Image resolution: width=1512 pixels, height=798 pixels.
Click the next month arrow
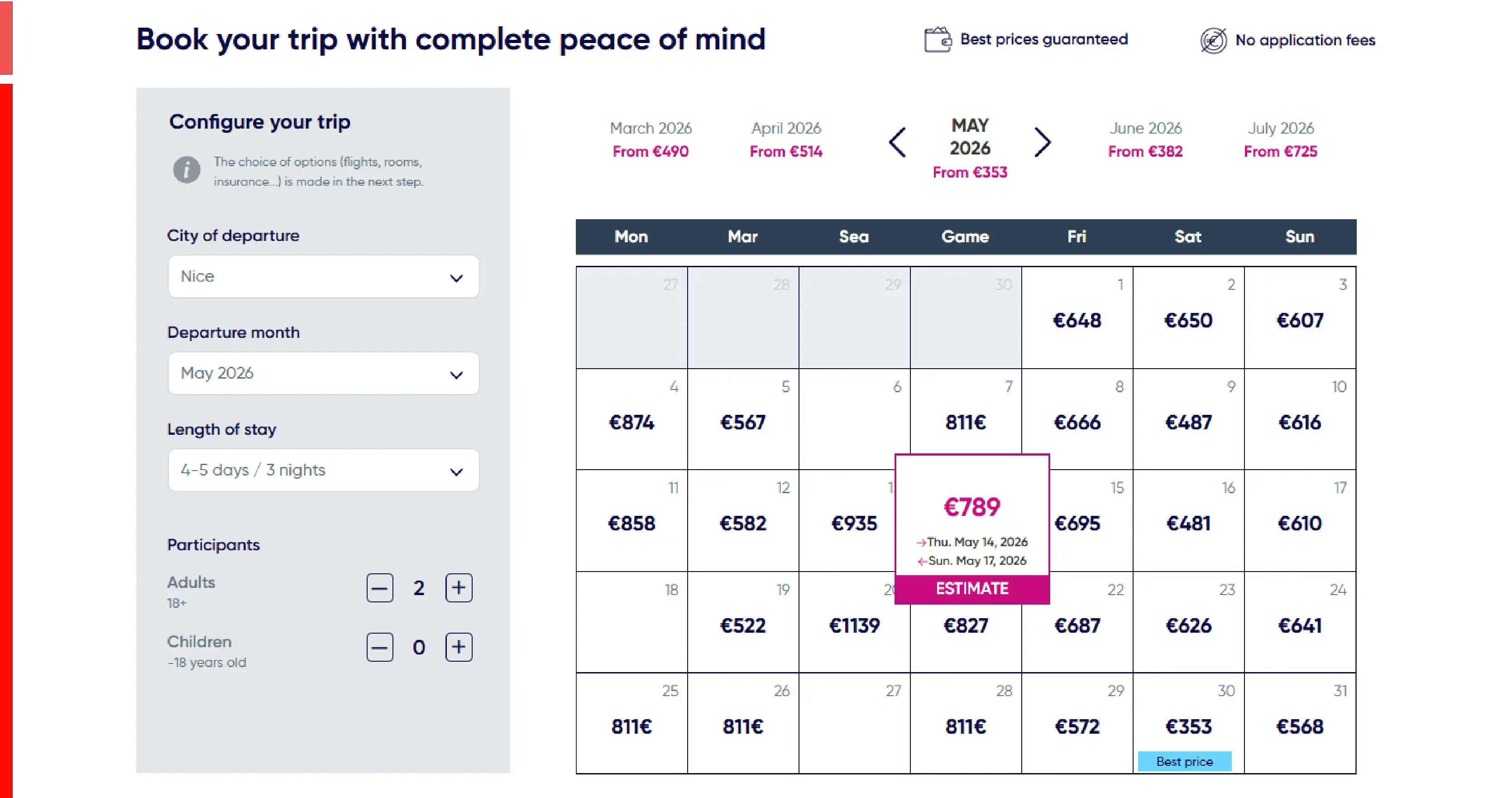[1043, 142]
